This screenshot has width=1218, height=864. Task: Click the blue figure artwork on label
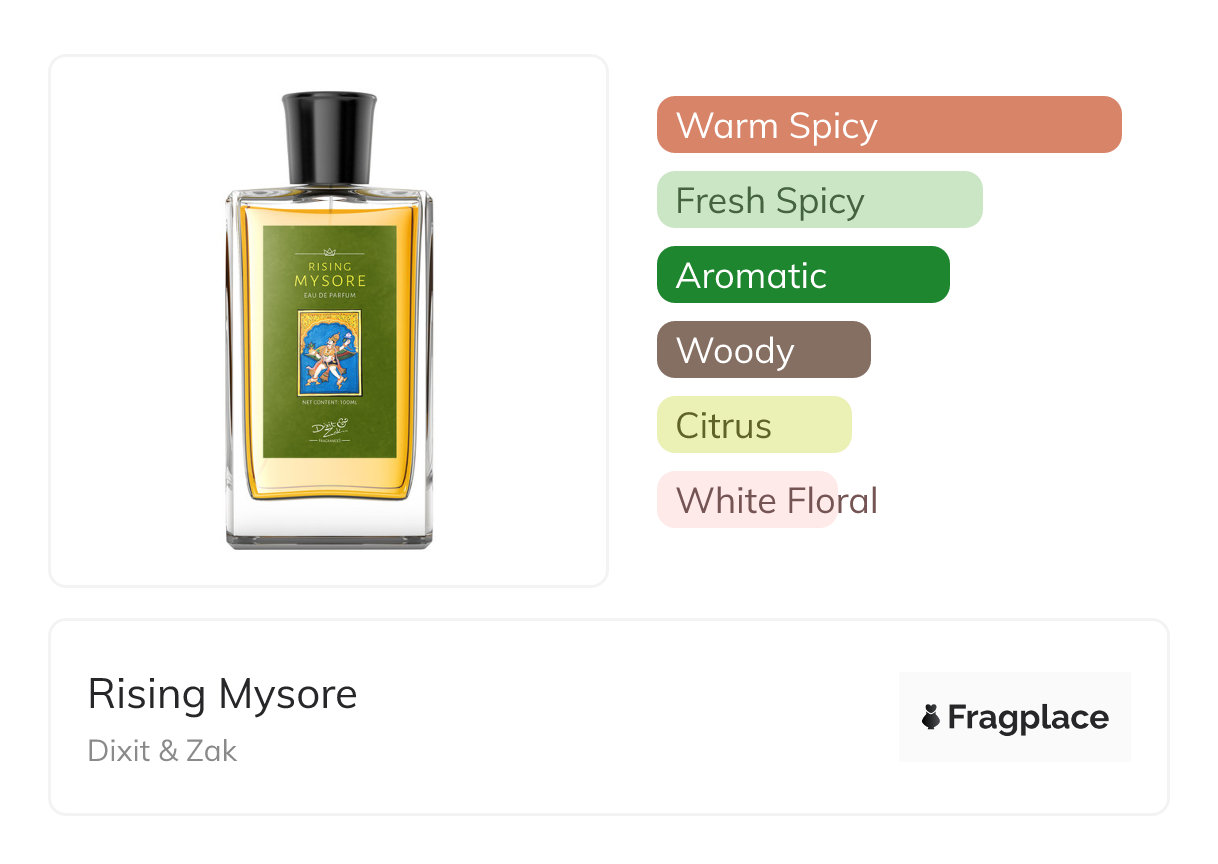[329, 352]
